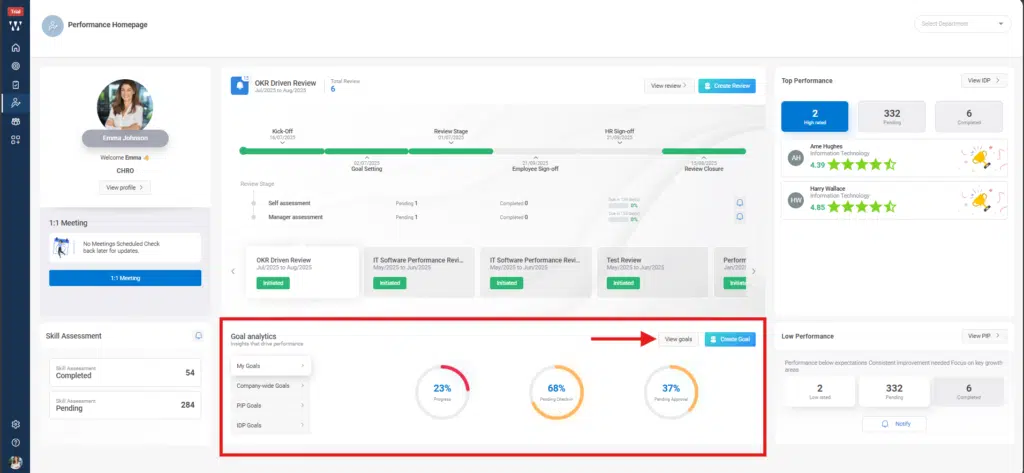Select Company-wide Goals tab
This screenshot has height=473, width=1024.
pos(271,386)
